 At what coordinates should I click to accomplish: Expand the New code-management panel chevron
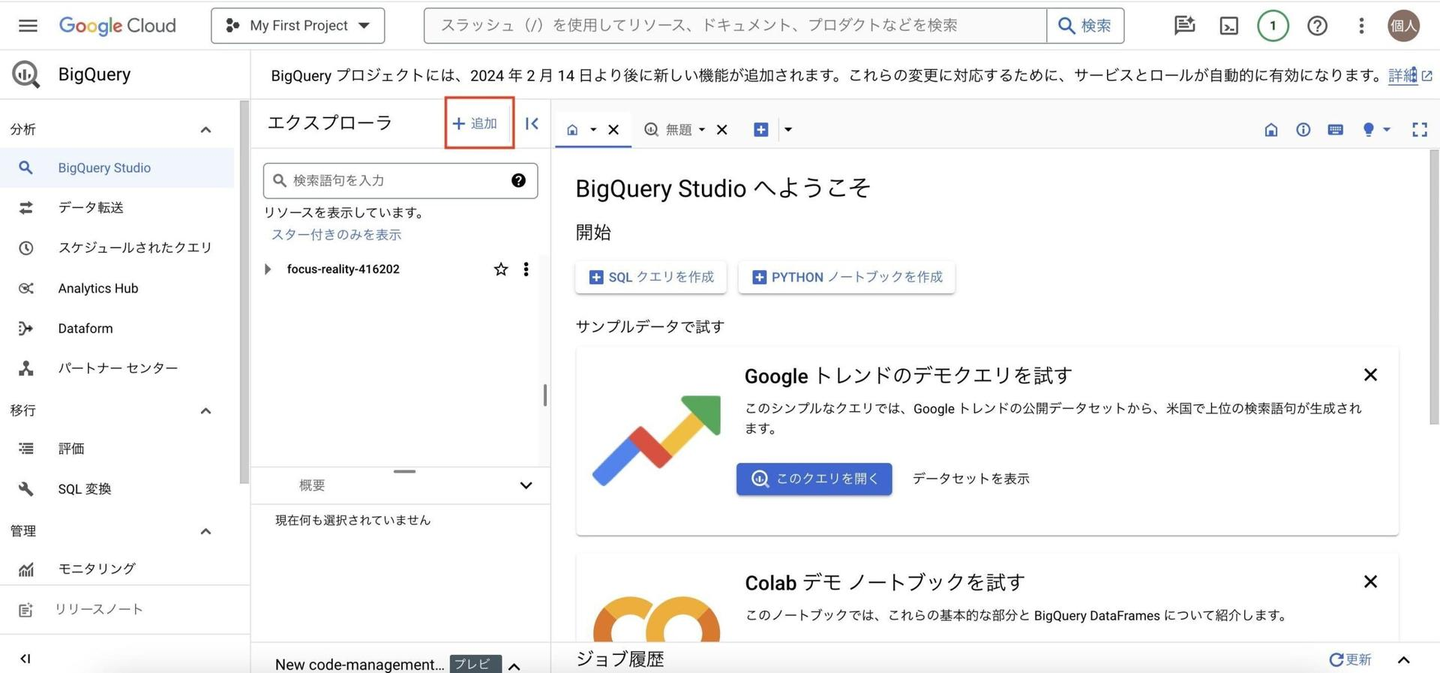[514, 666]
